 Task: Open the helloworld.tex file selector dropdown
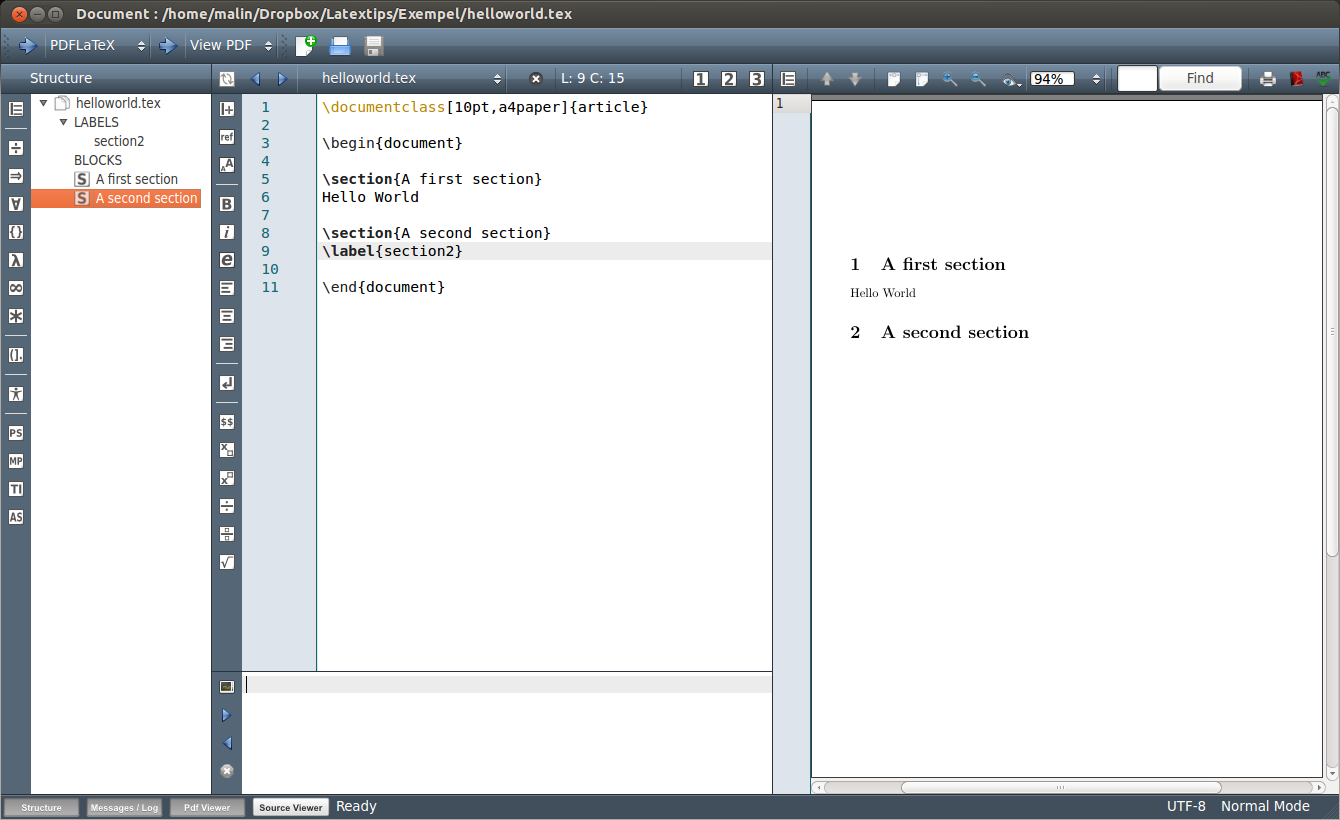pyautogui.click(x=411, y=78)
